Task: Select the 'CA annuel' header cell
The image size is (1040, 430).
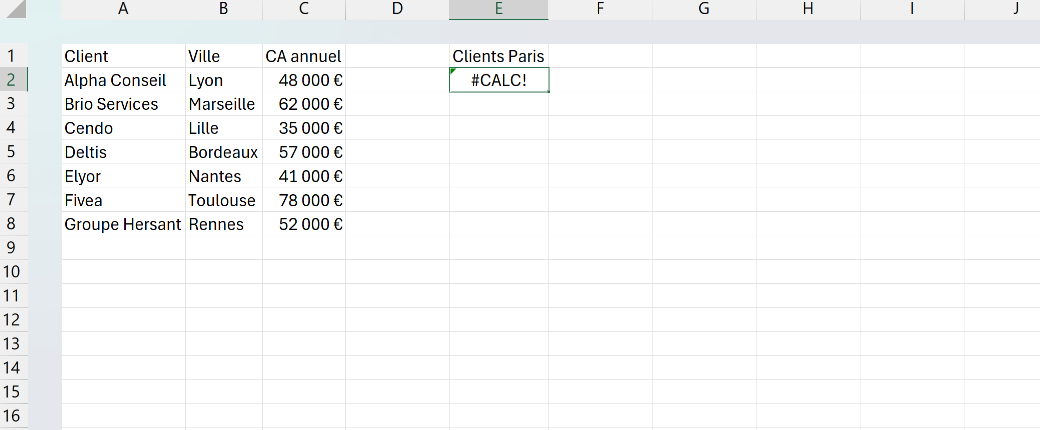Action: (x=304, y=56)
